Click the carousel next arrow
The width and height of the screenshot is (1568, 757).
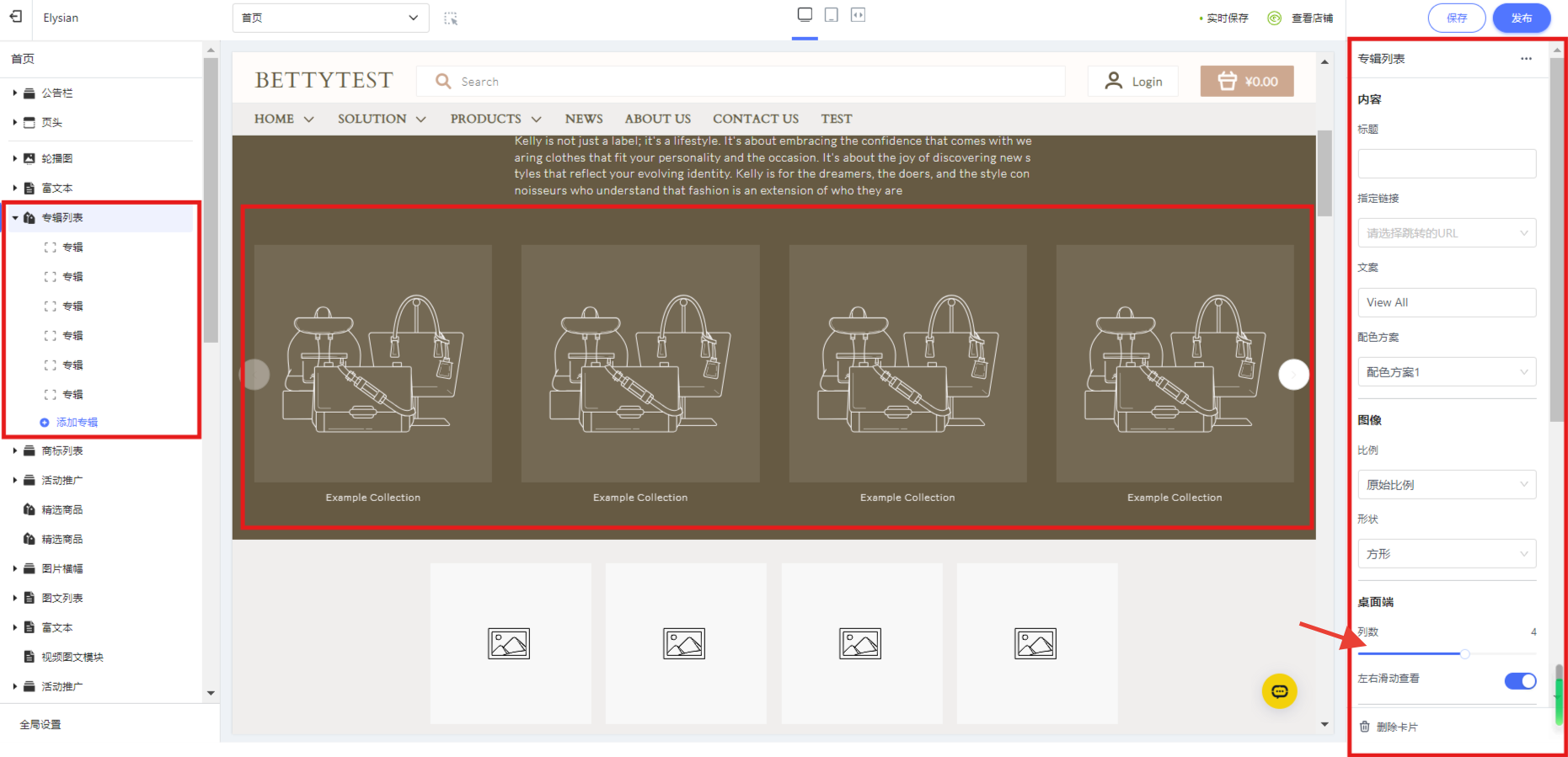(x=1293, y=375)
